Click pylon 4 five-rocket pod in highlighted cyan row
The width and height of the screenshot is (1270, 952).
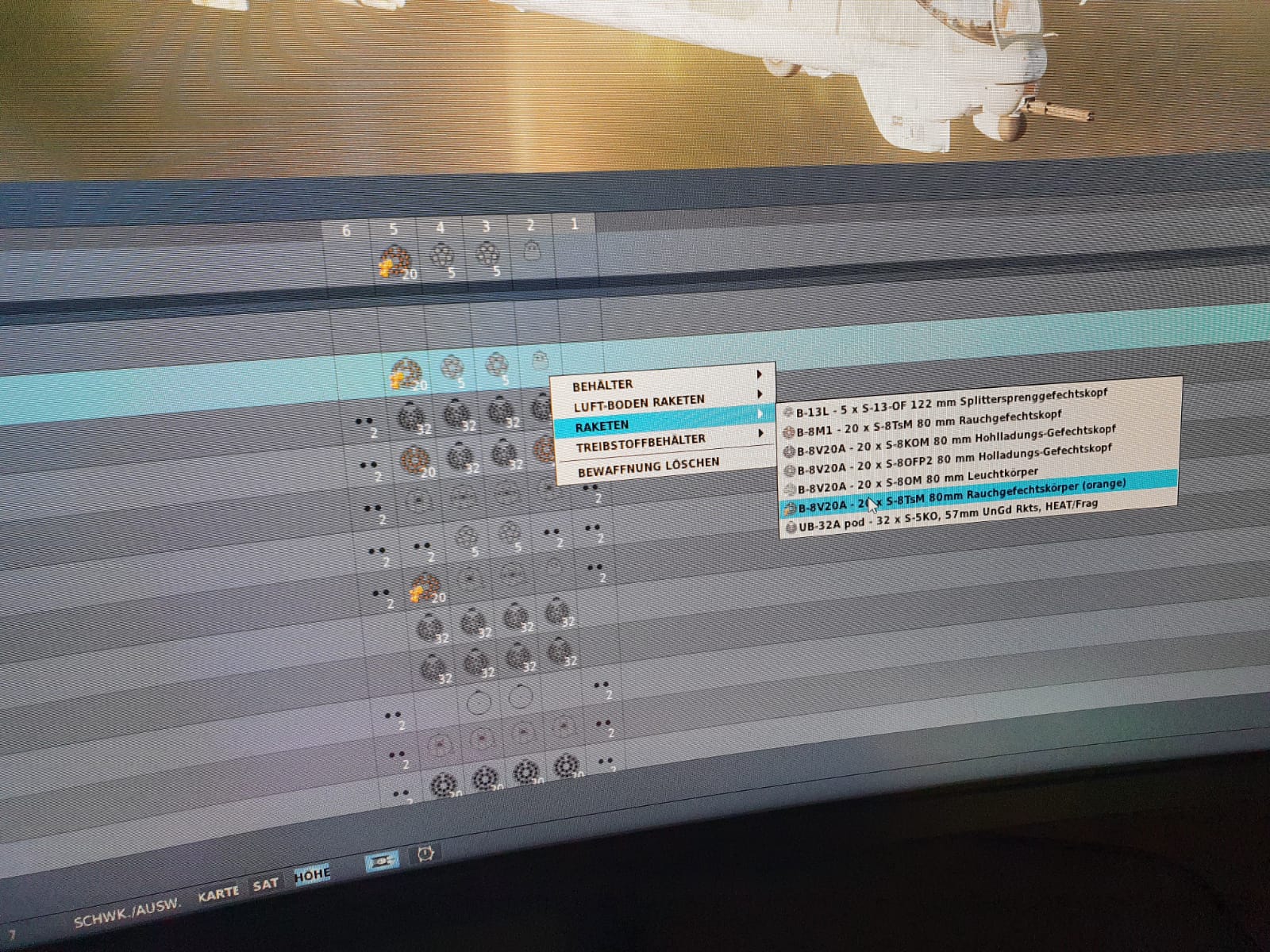[x=452, y=369]
